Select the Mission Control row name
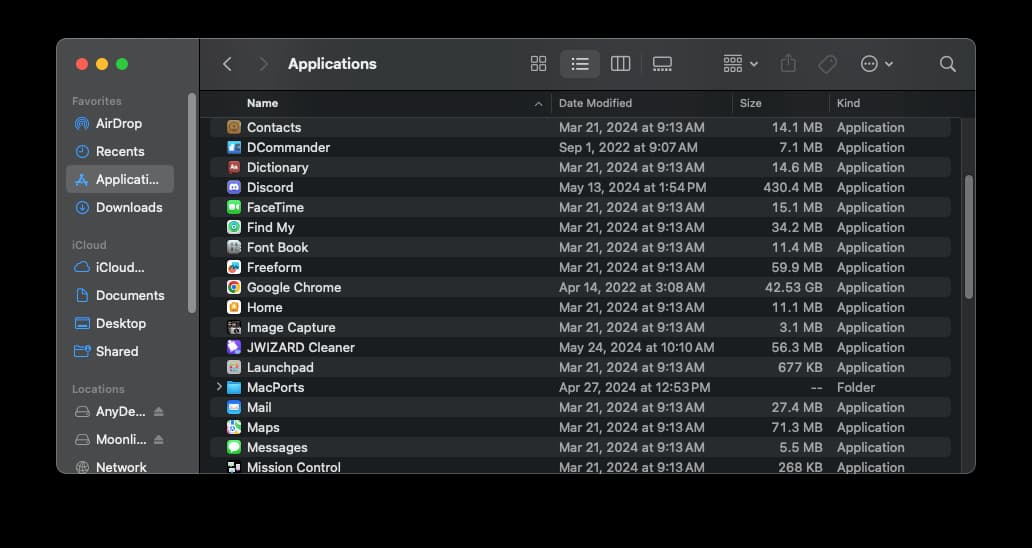 294,467
